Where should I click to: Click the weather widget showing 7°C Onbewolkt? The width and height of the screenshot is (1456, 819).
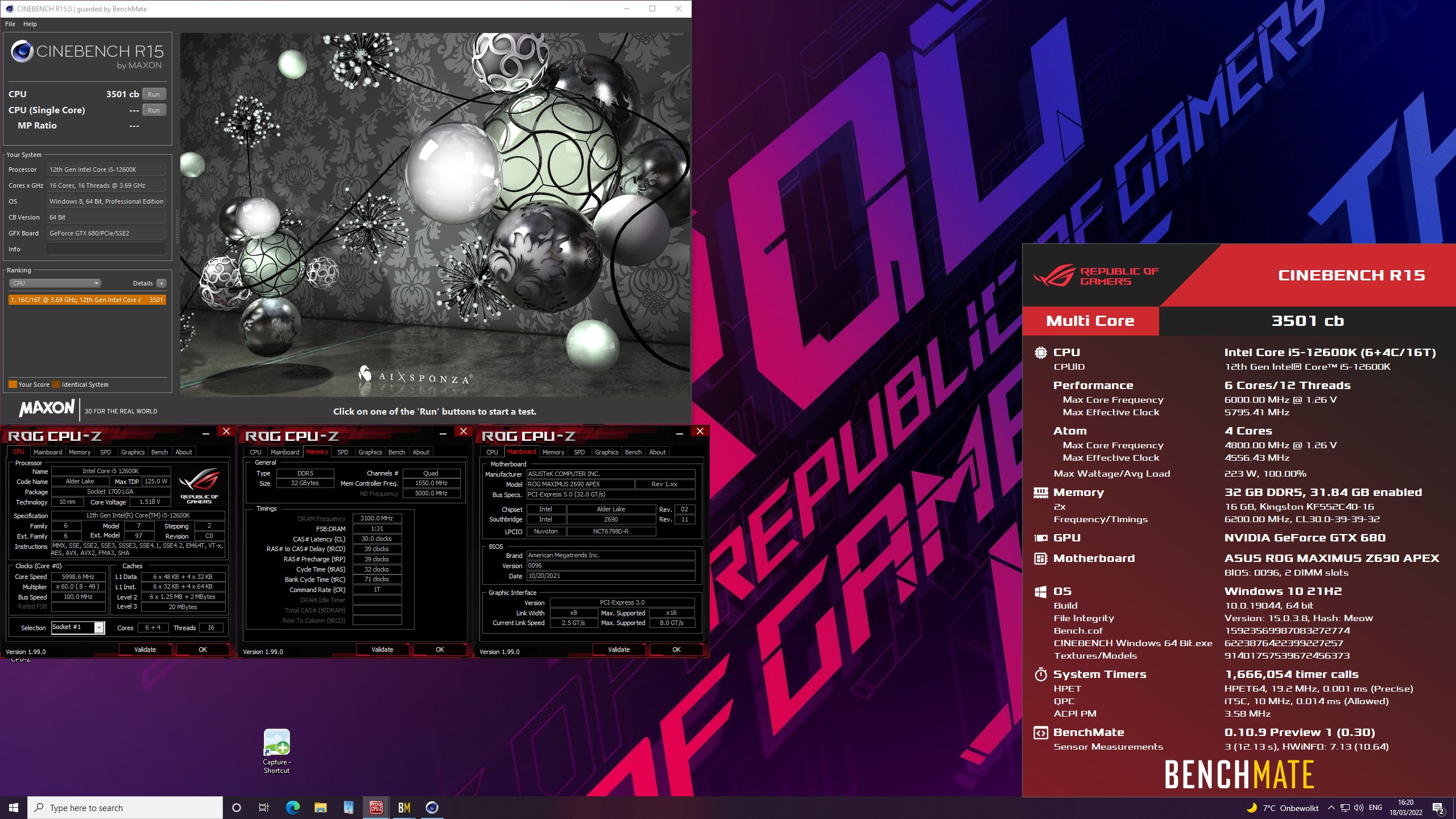pos(1283,808)
